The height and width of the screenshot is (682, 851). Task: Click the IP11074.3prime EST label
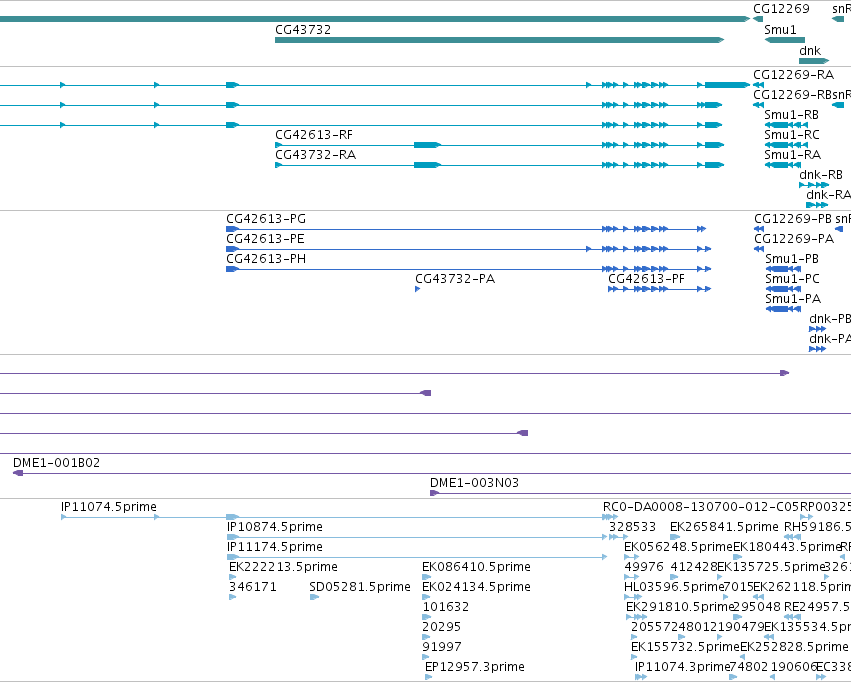click(682, 667)
